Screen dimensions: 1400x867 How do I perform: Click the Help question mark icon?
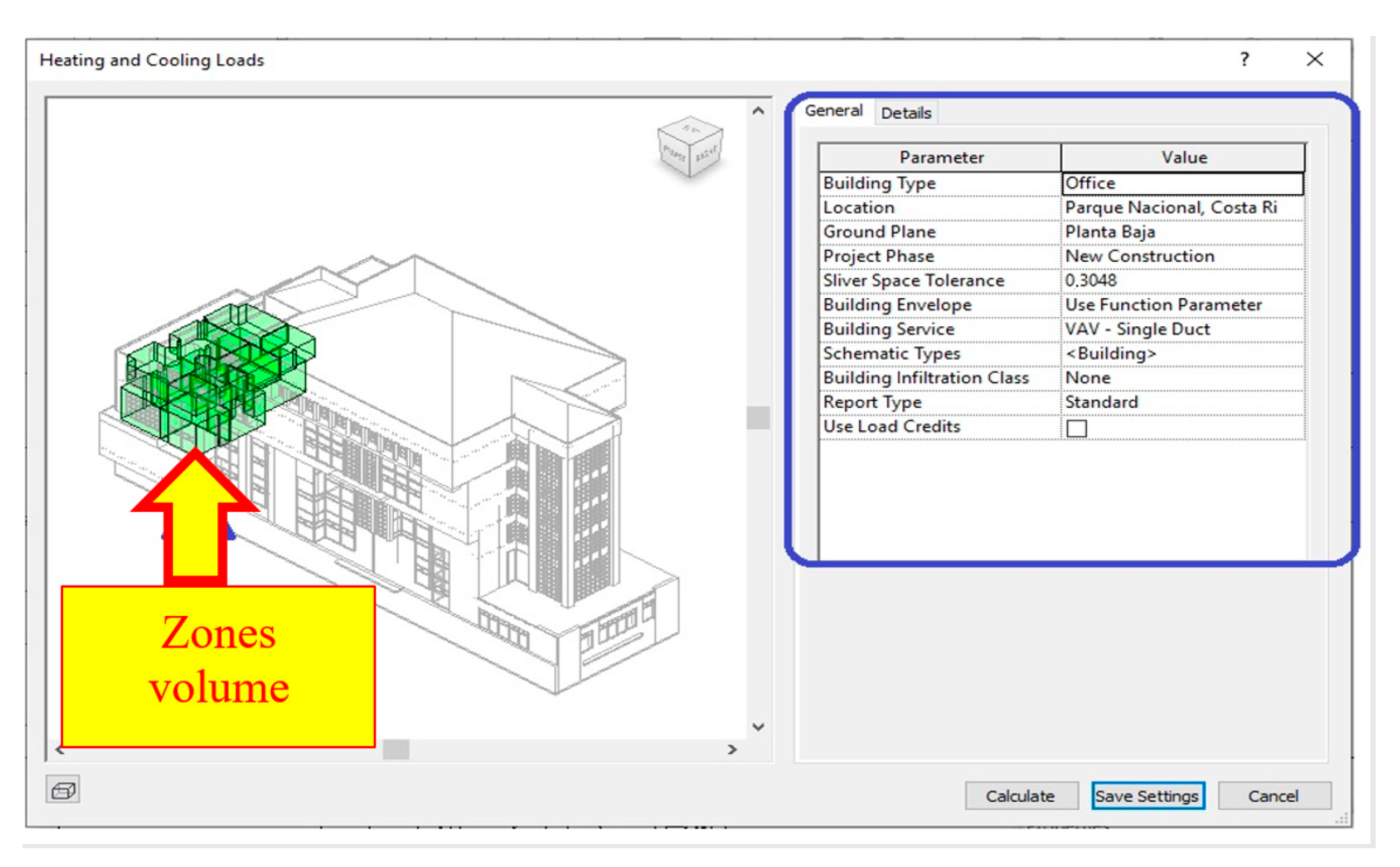[x=1244, y=60]
